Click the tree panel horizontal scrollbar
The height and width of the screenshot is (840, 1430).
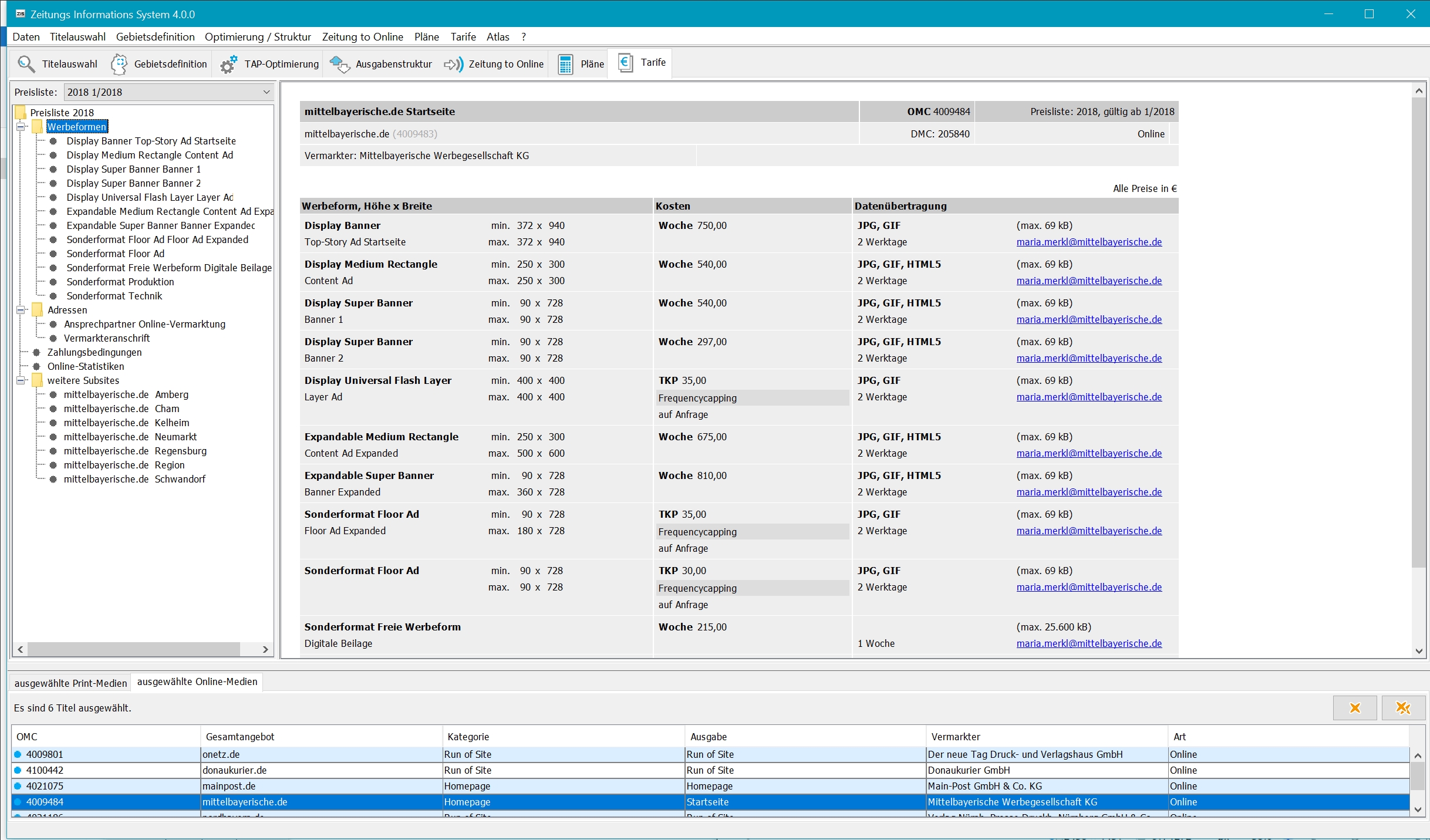[x=133, y=649]
